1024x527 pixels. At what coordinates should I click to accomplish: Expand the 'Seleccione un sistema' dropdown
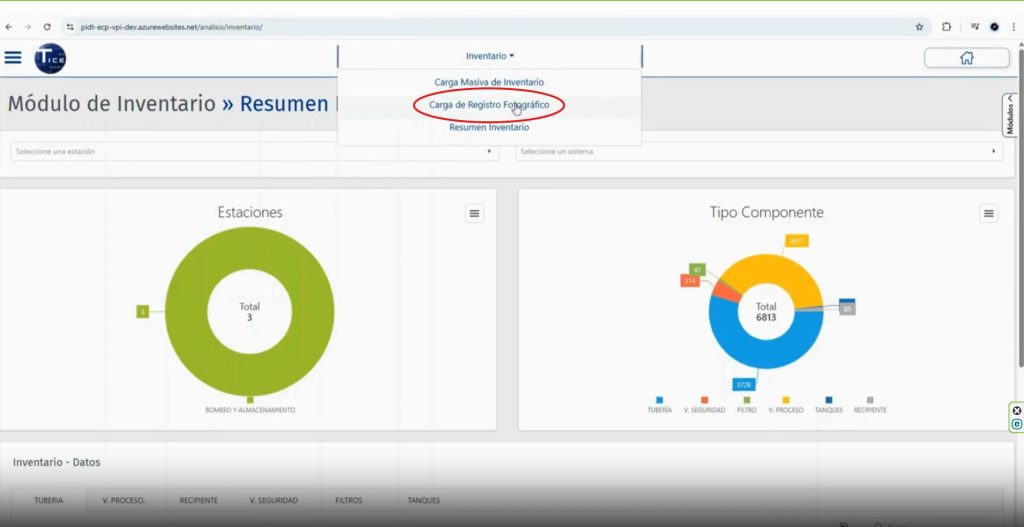pos(758,151)
